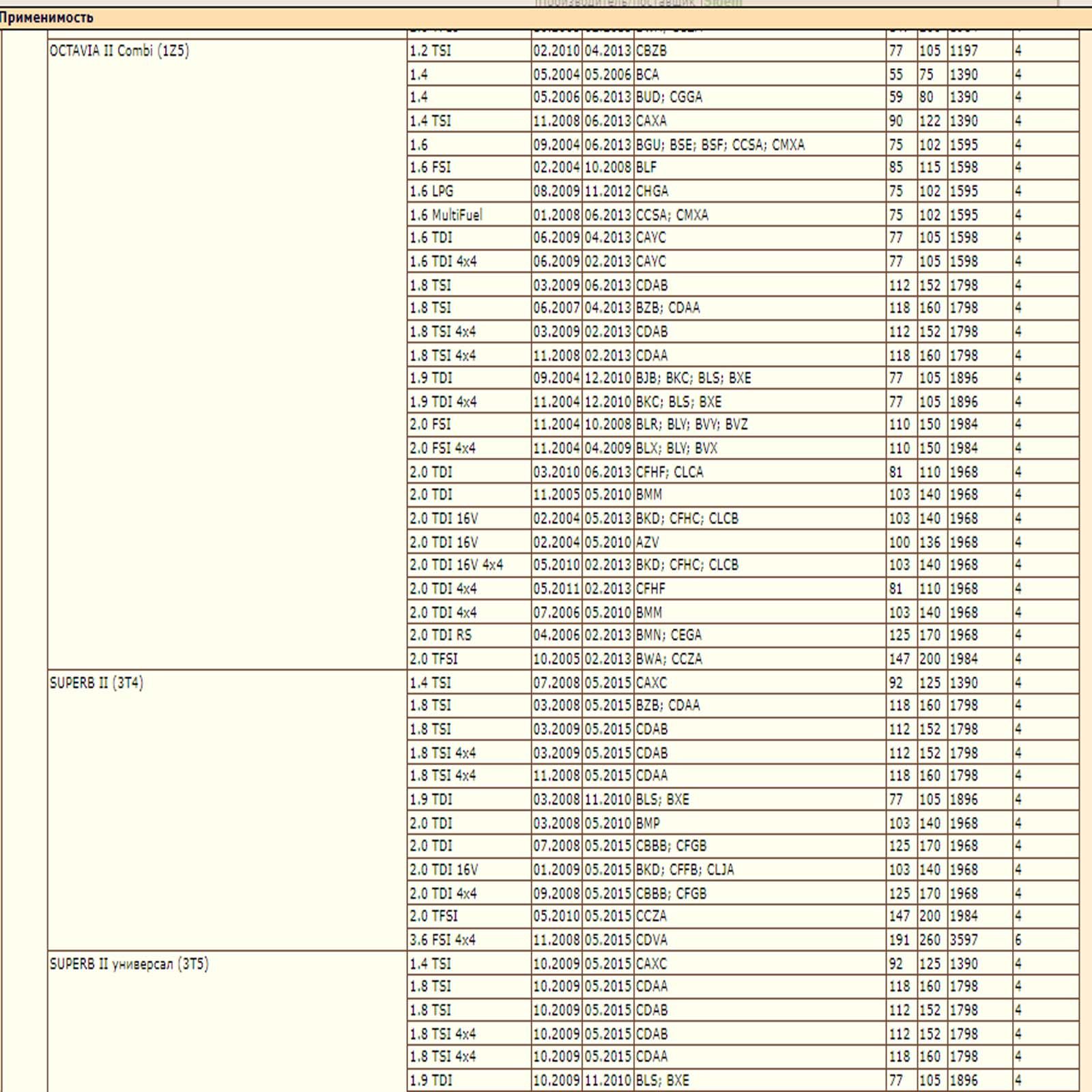The height and width of the screenshot is (1092, 1092).
Task: Click the 1.6 TDI 4x4 engine cell
Action: (x=469, y=261)
